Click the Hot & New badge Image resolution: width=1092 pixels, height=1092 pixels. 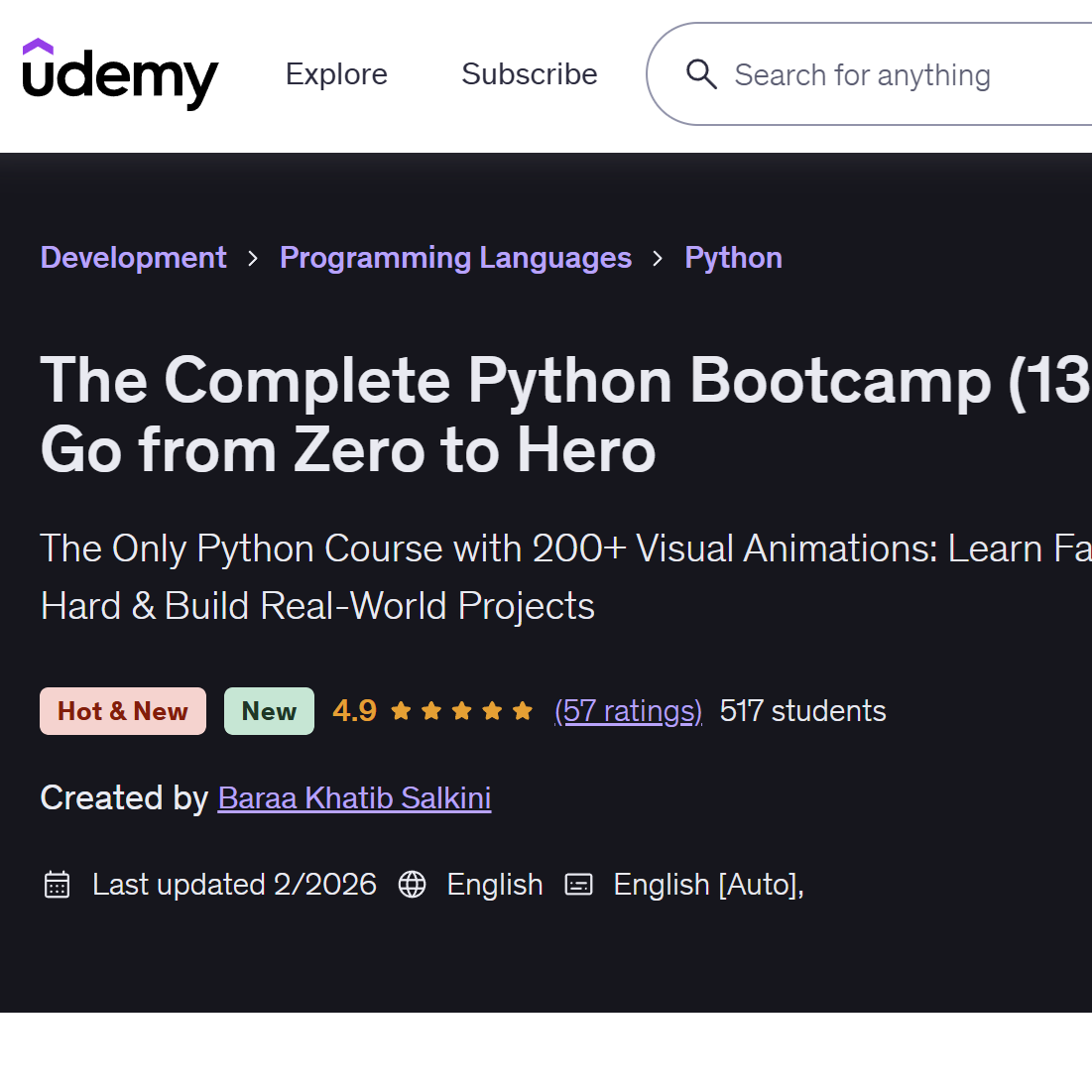coord(123,711)
